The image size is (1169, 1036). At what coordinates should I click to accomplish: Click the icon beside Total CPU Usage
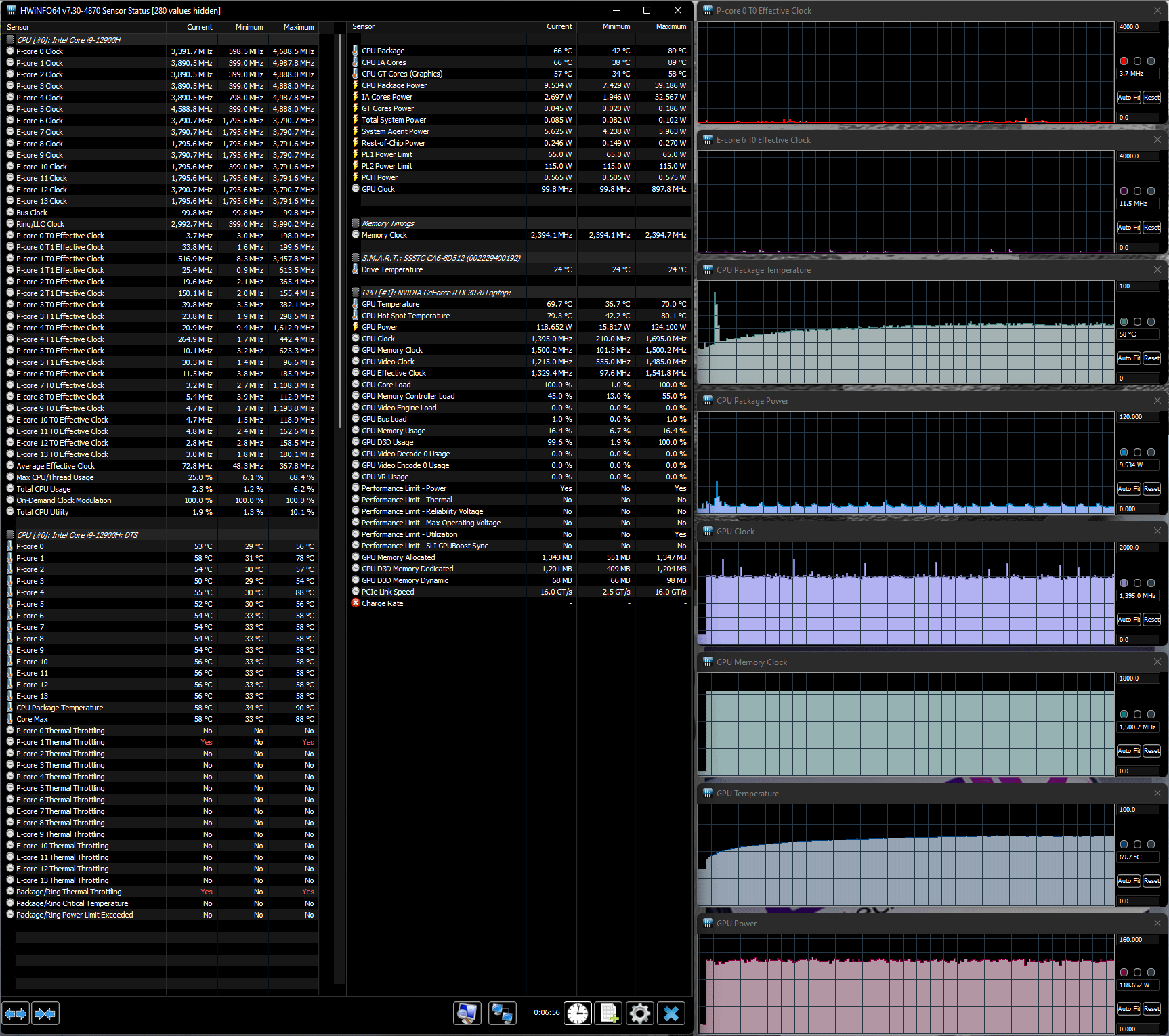[10, 489]
